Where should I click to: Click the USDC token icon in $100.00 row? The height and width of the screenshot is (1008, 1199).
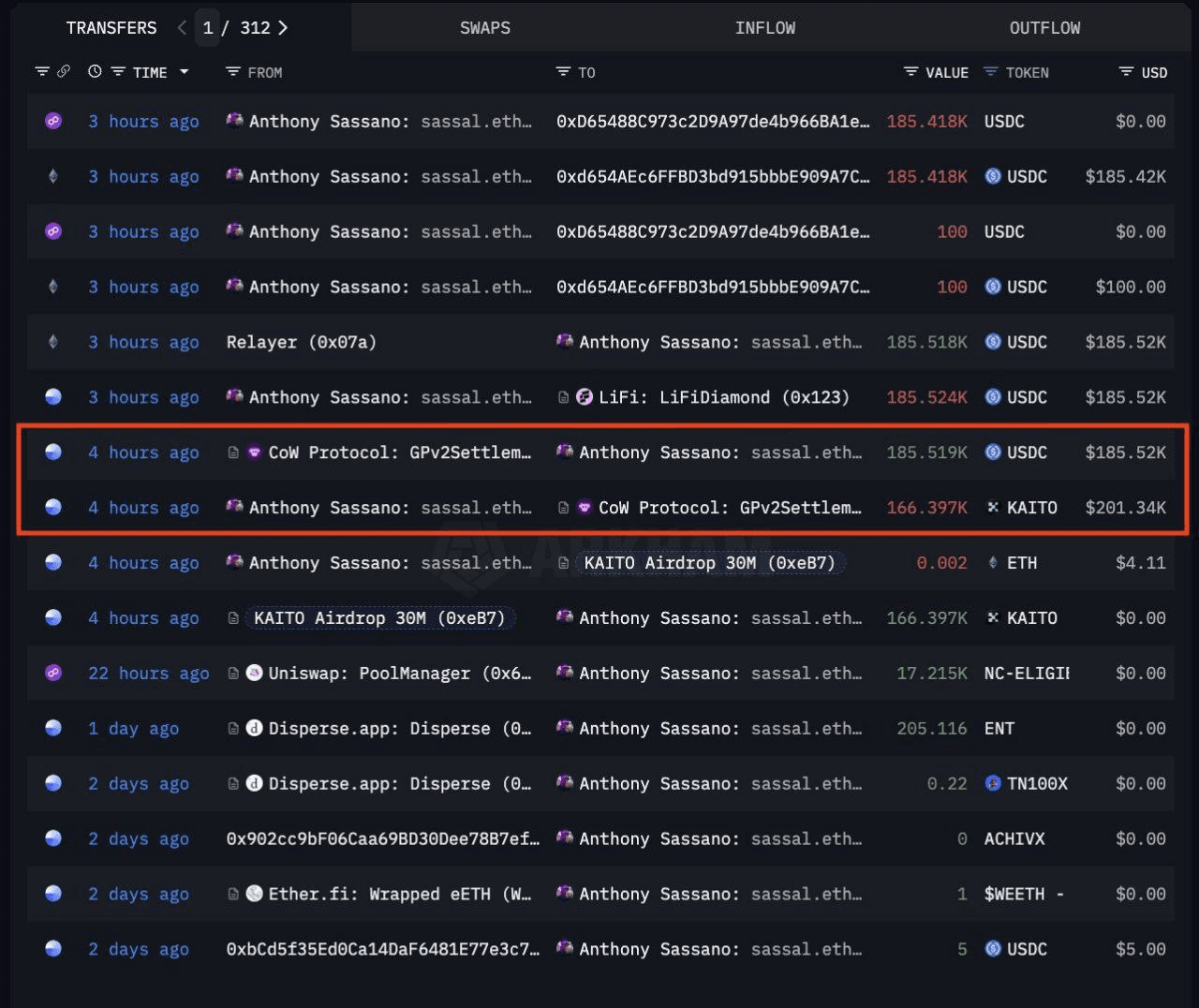[993, 287]
